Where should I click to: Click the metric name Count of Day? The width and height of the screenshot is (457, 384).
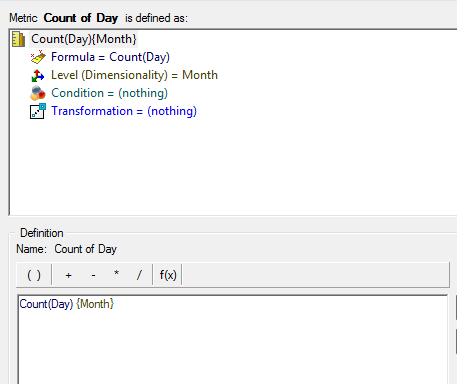tap(86, 249)
